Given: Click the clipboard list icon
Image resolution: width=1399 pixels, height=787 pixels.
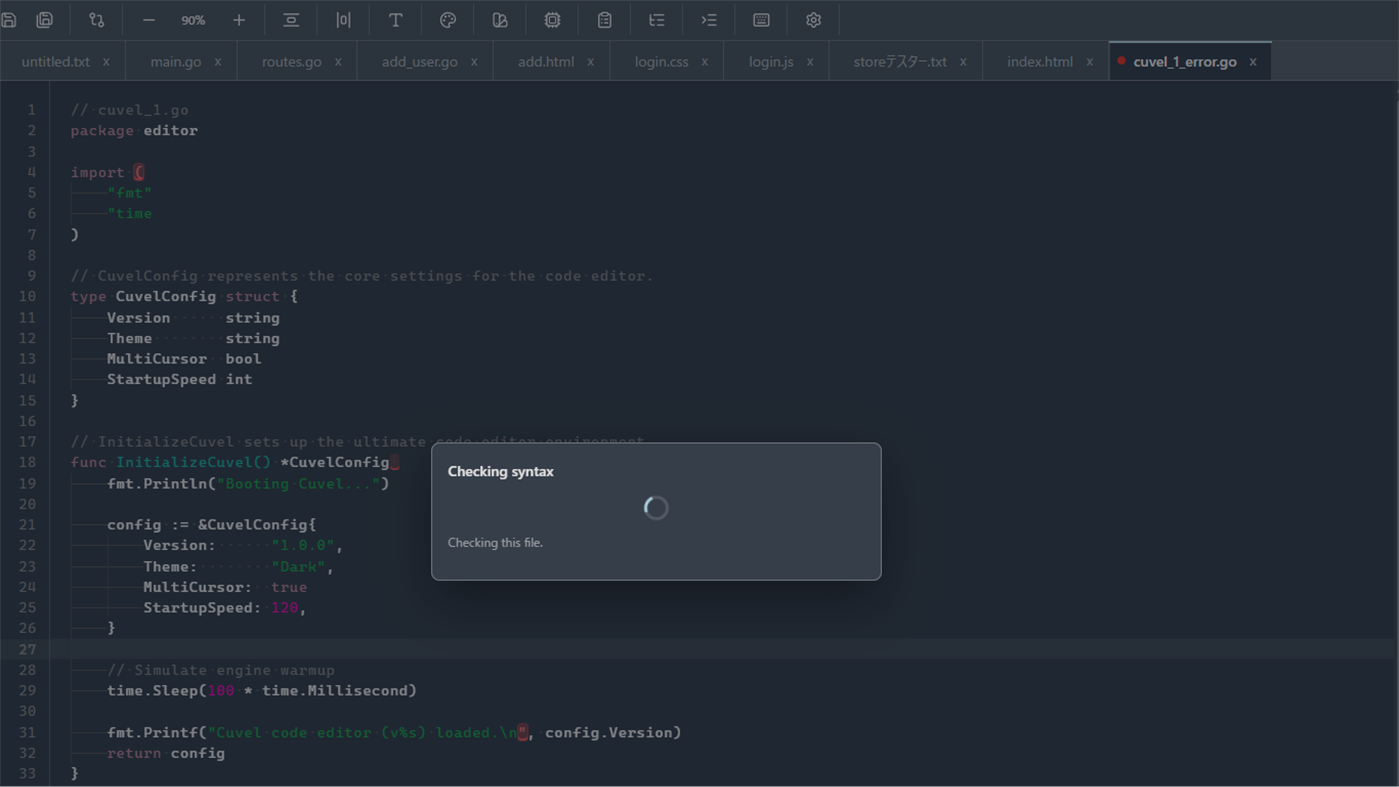Looking at the screenshot, I should pos(604,20).
